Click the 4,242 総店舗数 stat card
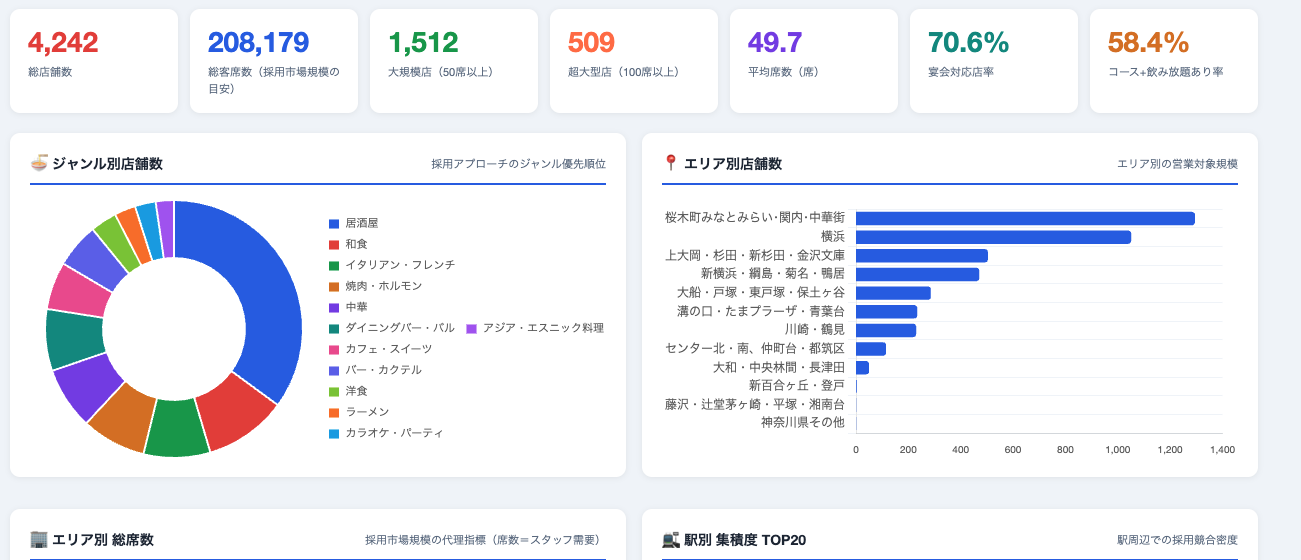 [94, 61]
